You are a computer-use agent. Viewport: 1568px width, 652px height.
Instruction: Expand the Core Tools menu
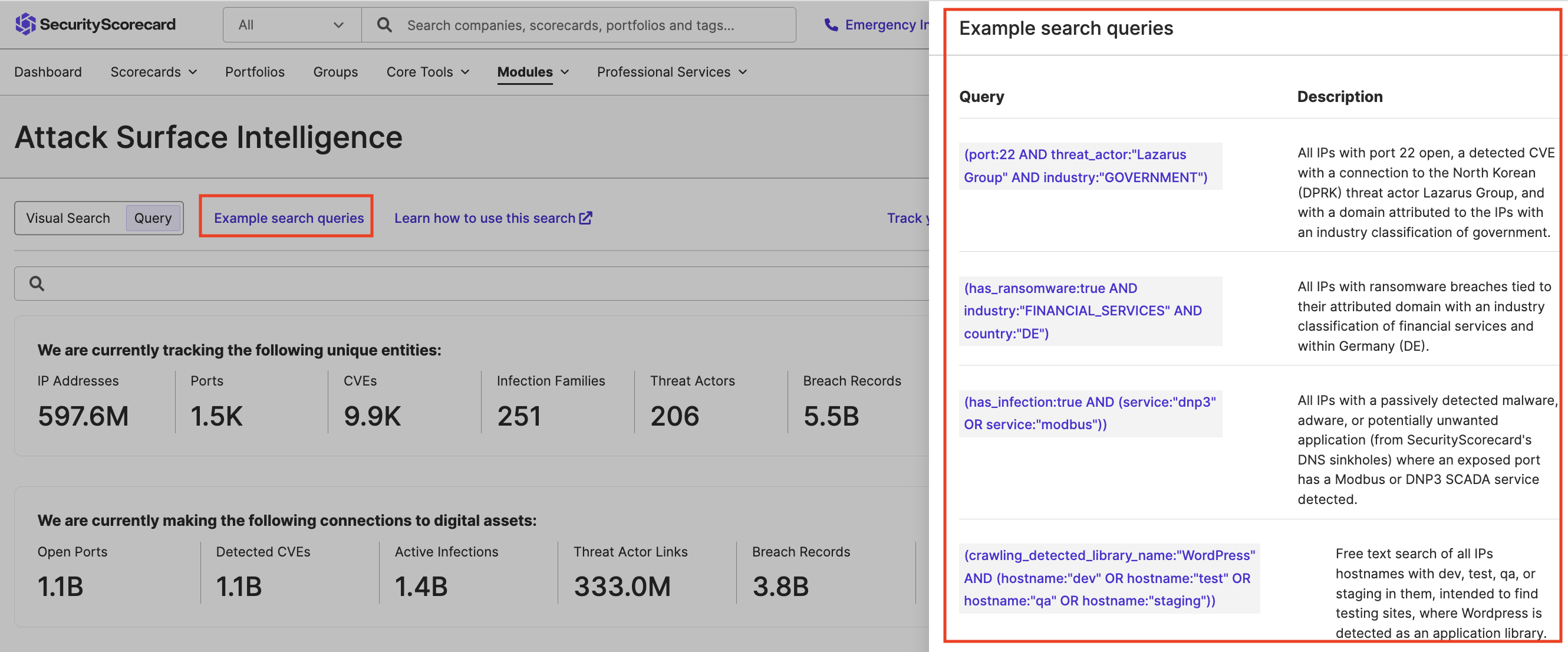pos(428,72)
